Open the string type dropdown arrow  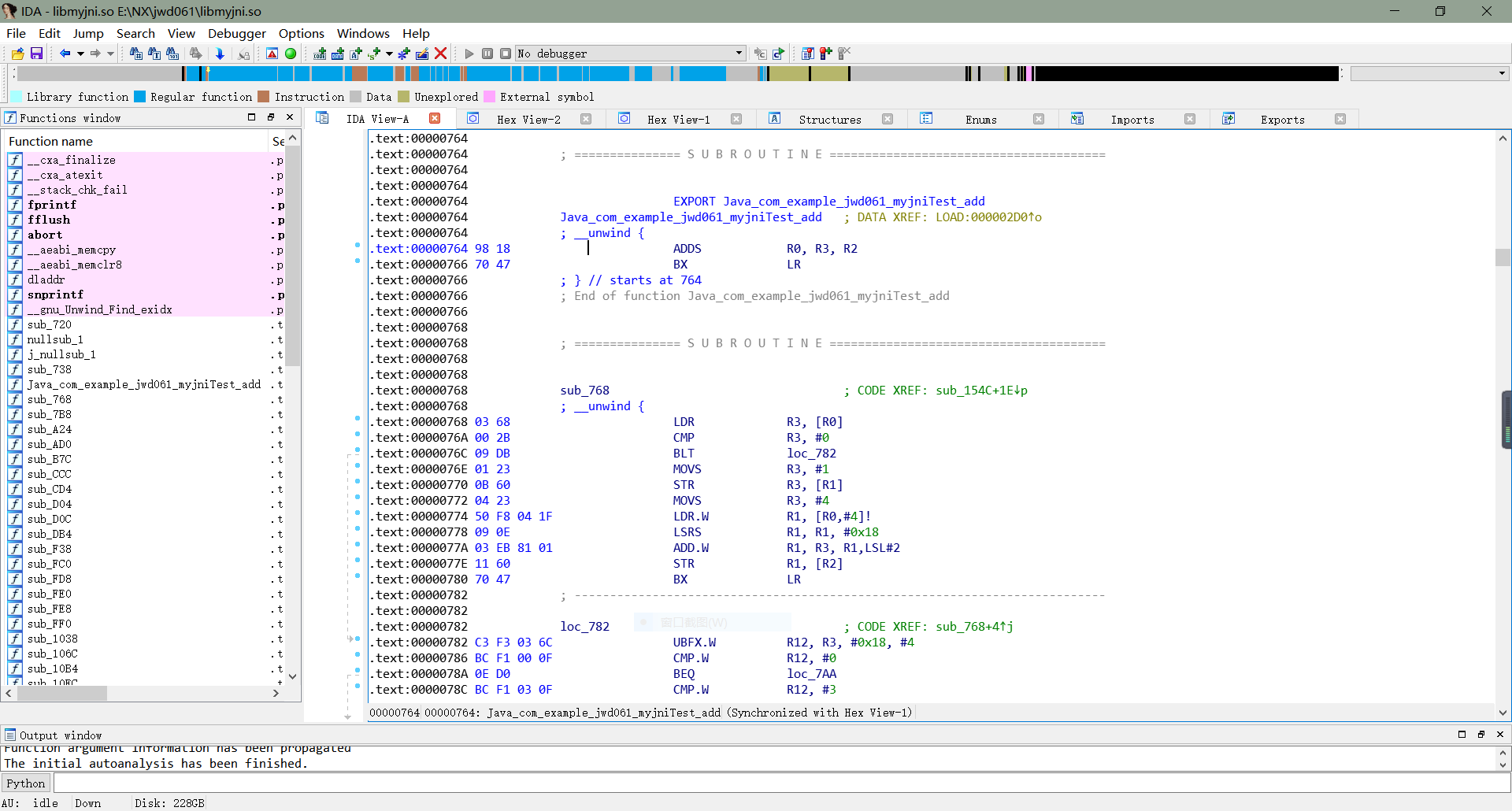coord(390,54)
